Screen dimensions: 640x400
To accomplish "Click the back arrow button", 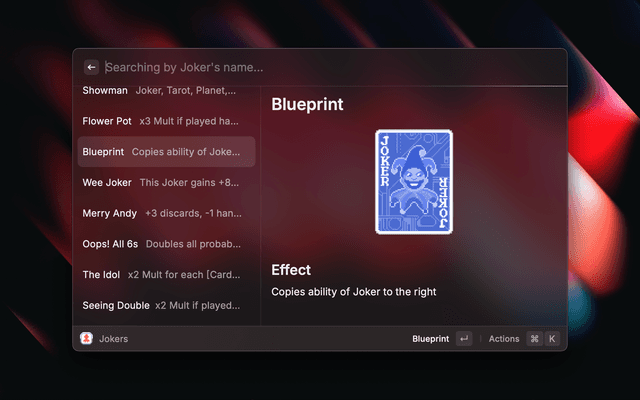I will (x=91, y=67).
